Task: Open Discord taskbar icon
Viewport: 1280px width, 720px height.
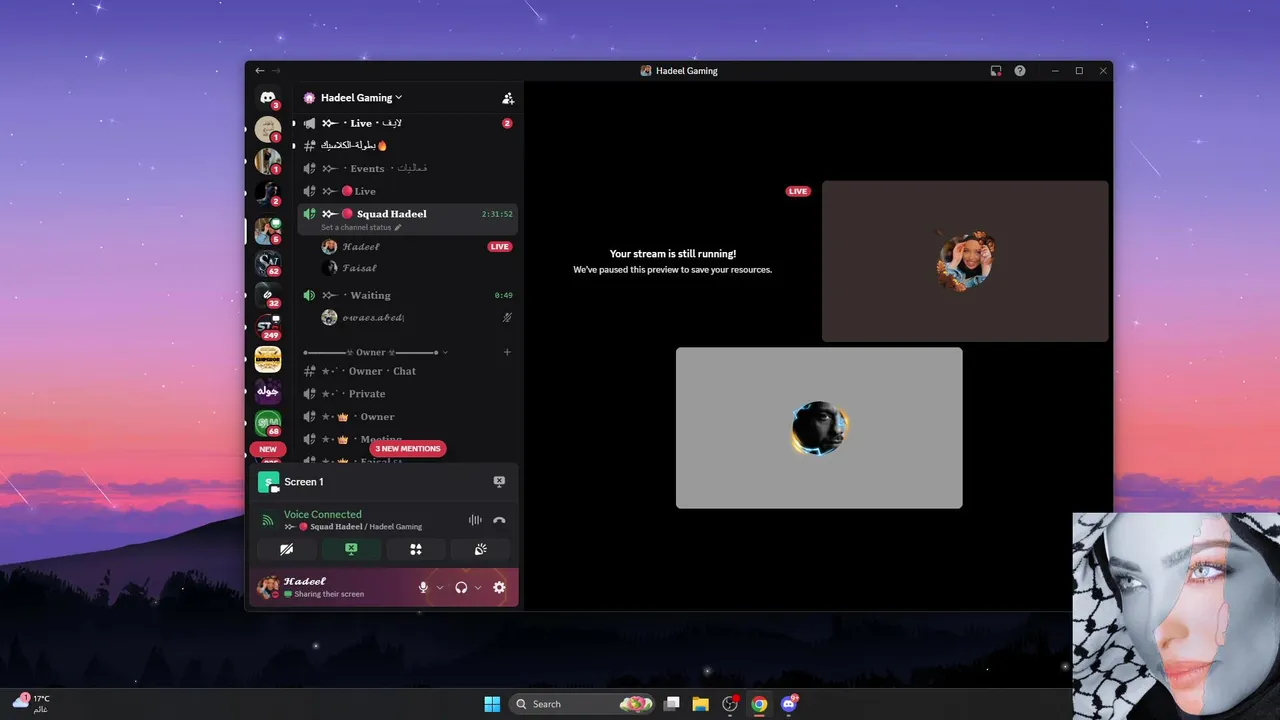Action: pyautogui.click(x=789, y=704)
